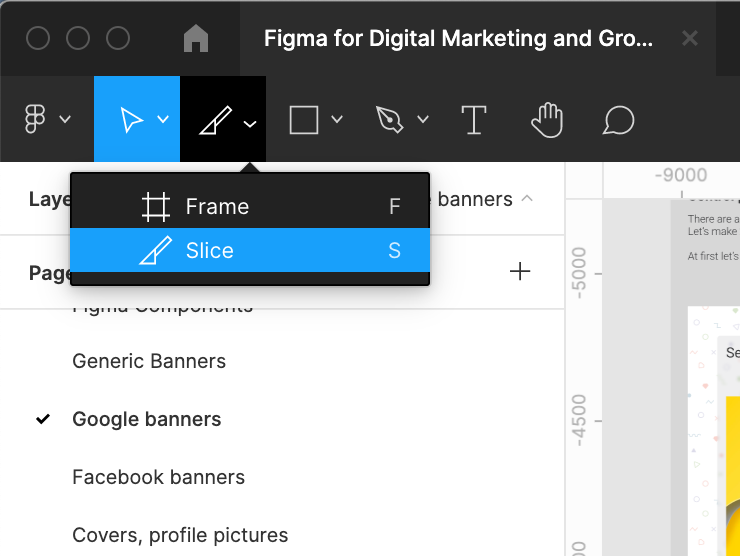Select the Rectangle shape tool
The image size is (740, 556).
tap(303, 120)
